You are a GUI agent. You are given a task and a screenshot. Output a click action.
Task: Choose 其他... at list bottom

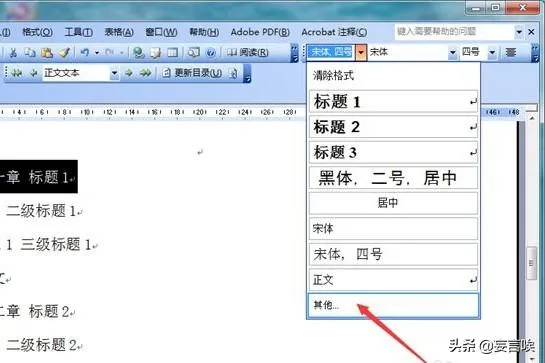(x=393, y=305)
